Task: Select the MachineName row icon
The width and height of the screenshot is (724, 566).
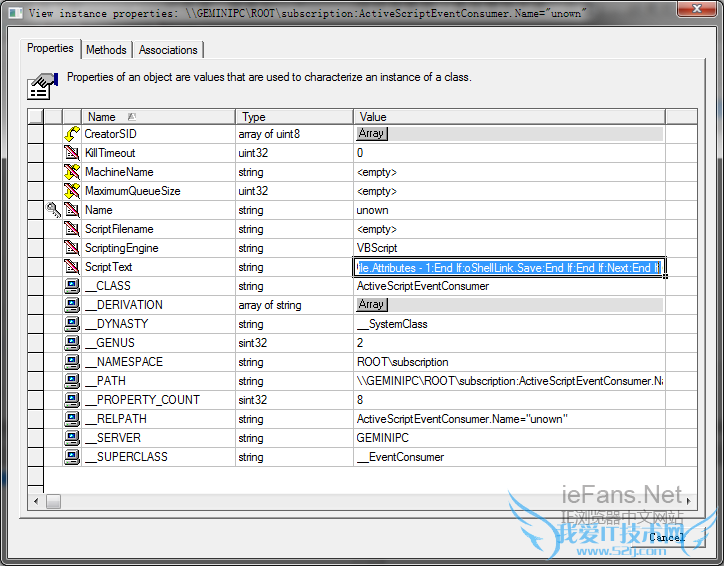Action: [x=72, y=172]
